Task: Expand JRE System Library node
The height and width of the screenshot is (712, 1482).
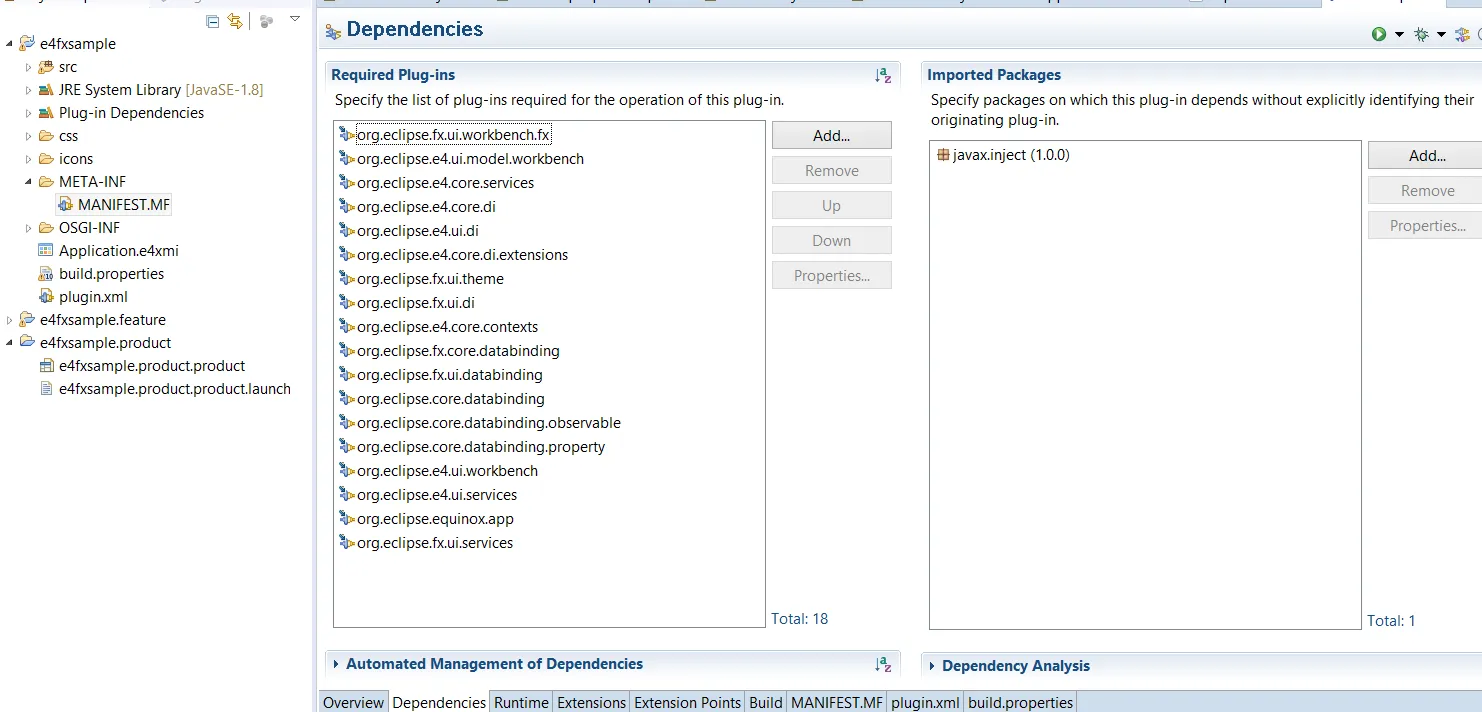Action: [29, 90]
